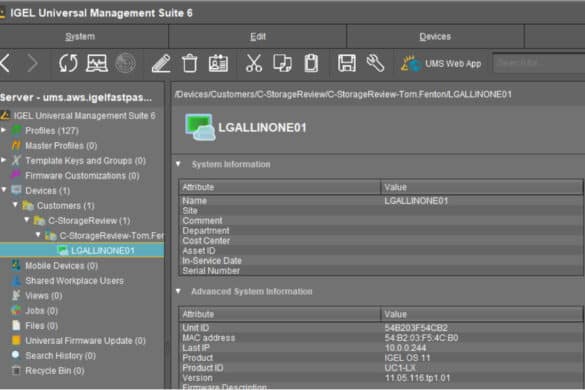Launch the UMS Web App button
The height and width of the screenshot is (390, 585).
click(x=441, y=63)
